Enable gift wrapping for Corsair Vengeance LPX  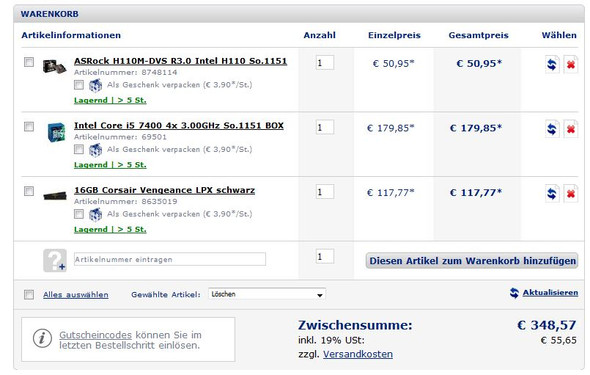[79, 214]
